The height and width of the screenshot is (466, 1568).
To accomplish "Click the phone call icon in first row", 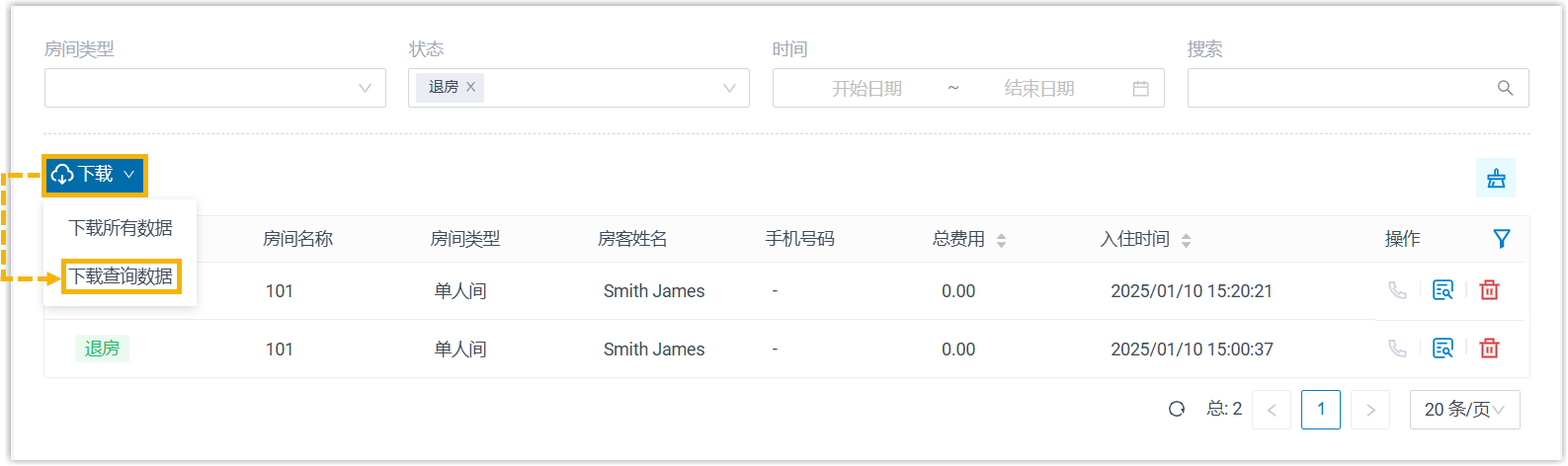I will (x=1397, y=290).
